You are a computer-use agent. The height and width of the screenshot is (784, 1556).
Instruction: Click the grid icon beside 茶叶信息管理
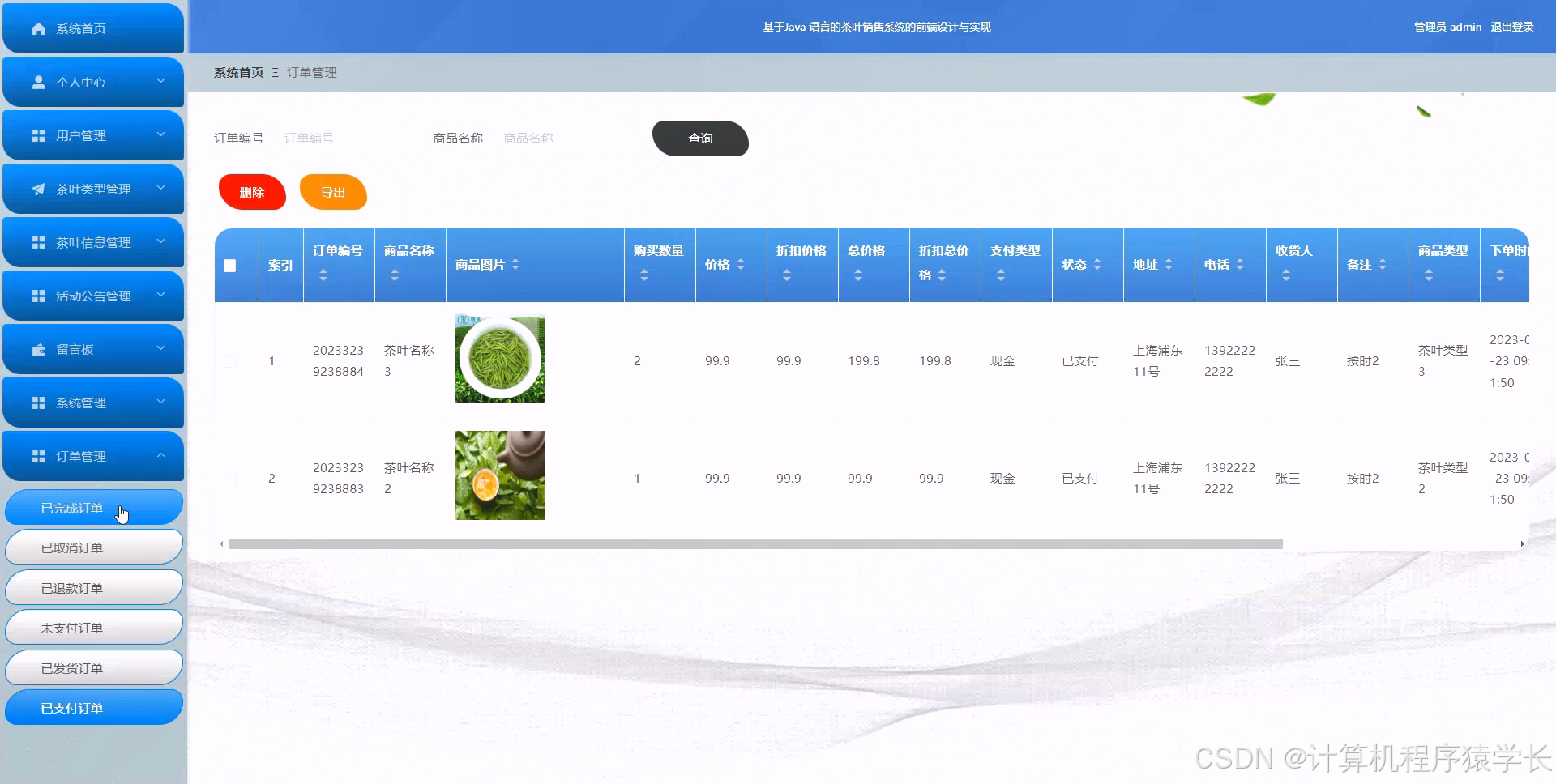[38, 242]
